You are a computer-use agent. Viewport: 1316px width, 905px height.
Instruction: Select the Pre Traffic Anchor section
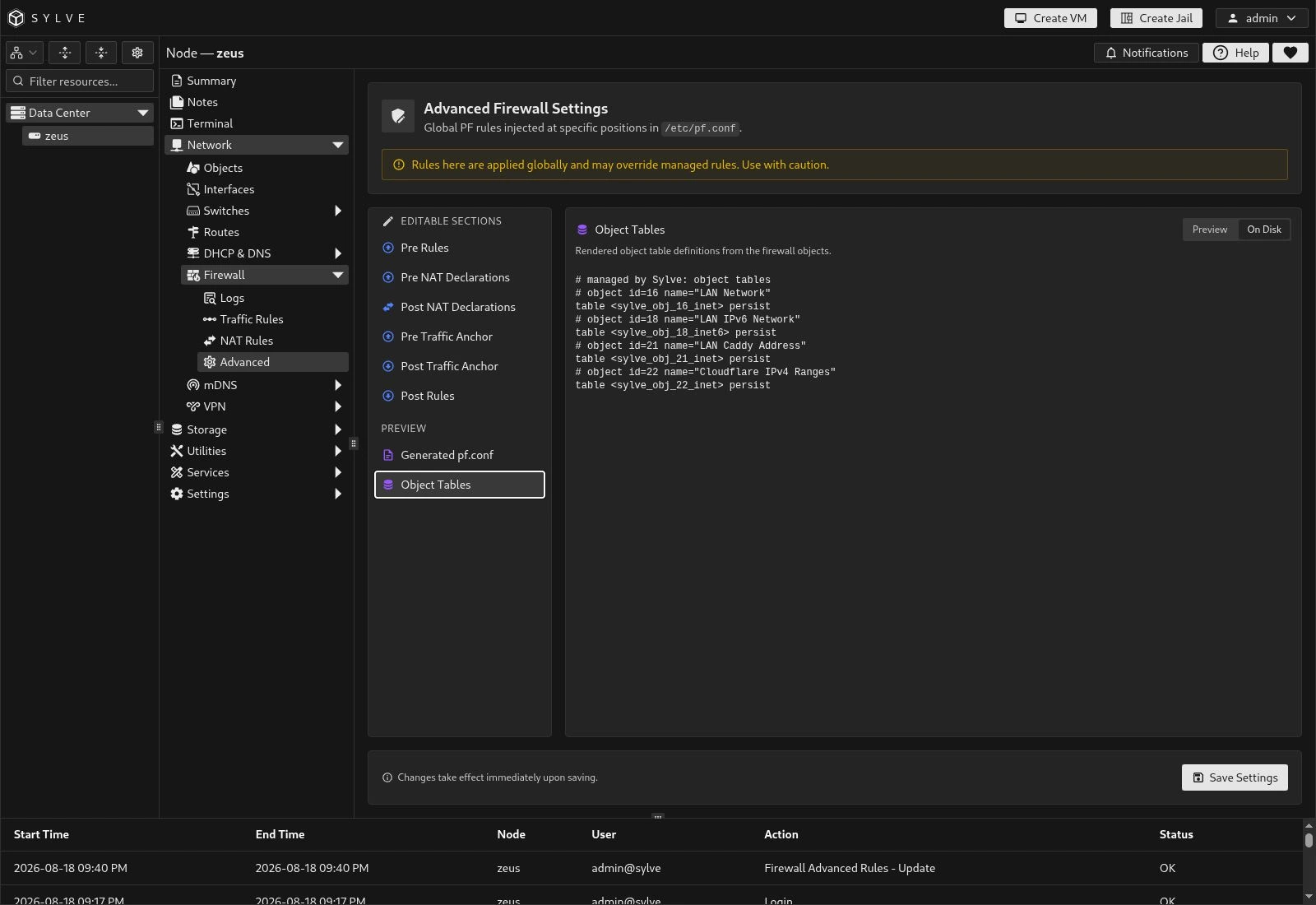460,336
